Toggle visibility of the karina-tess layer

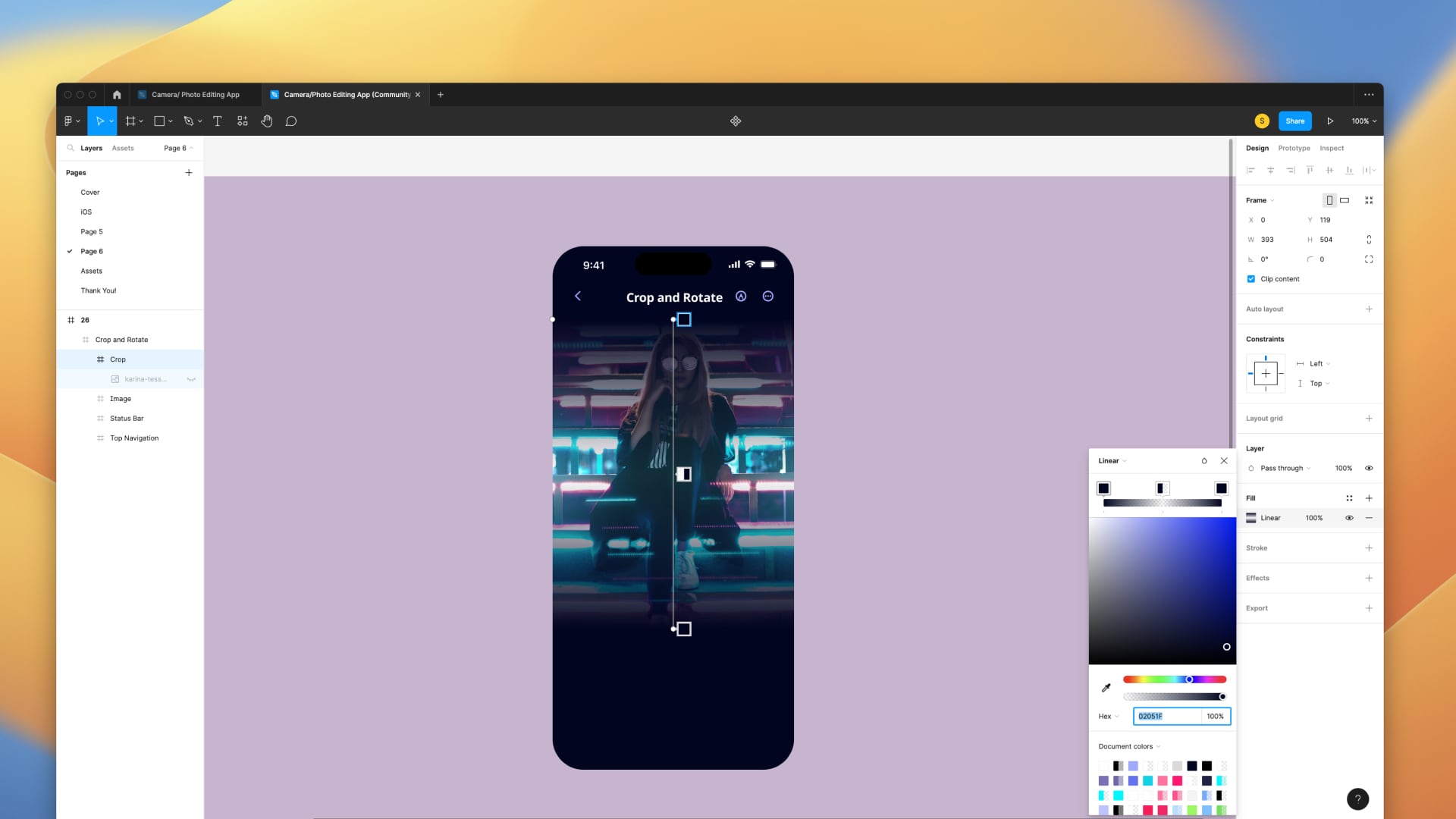coord(191,379)
